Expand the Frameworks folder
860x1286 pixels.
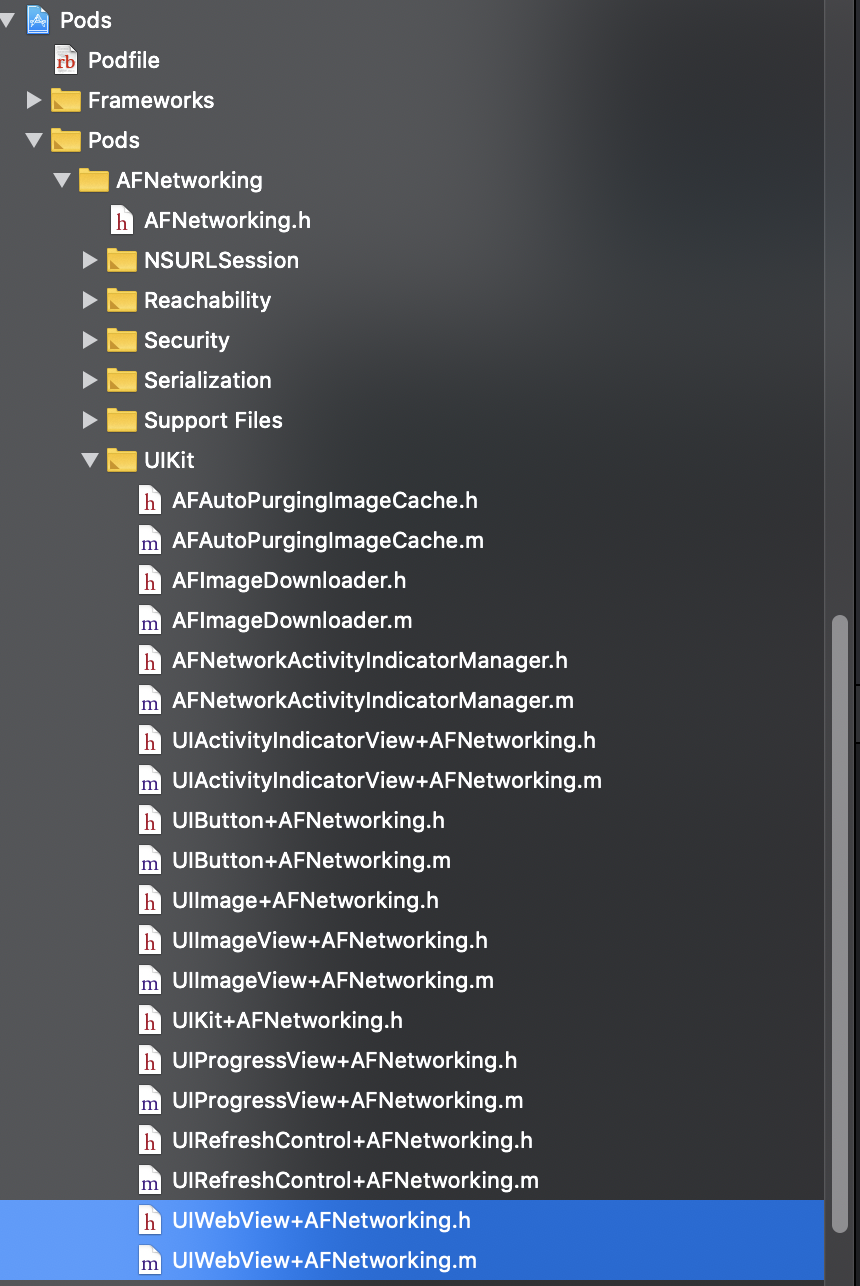pos(34,99)
